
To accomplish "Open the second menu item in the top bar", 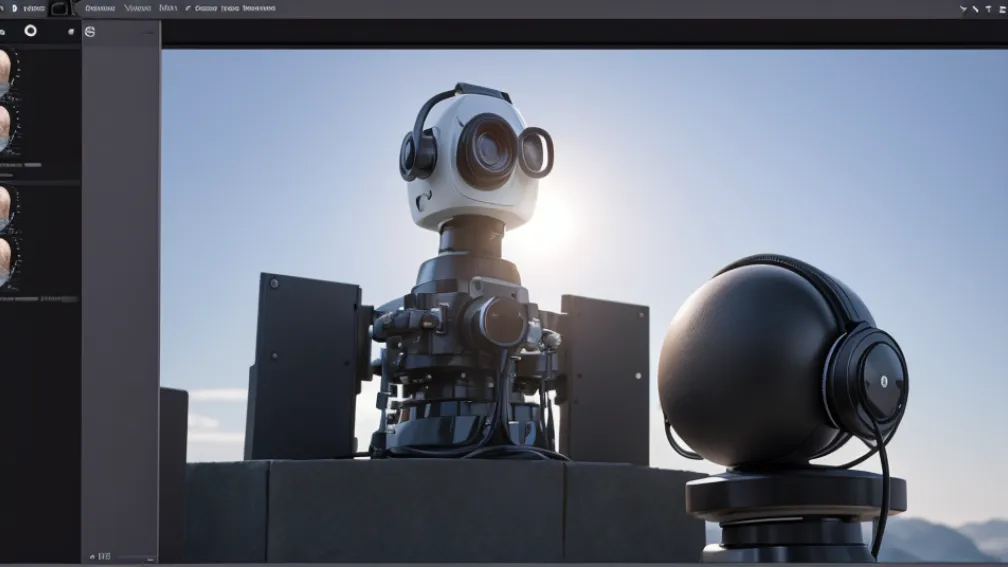I will [x=137, y=8].
